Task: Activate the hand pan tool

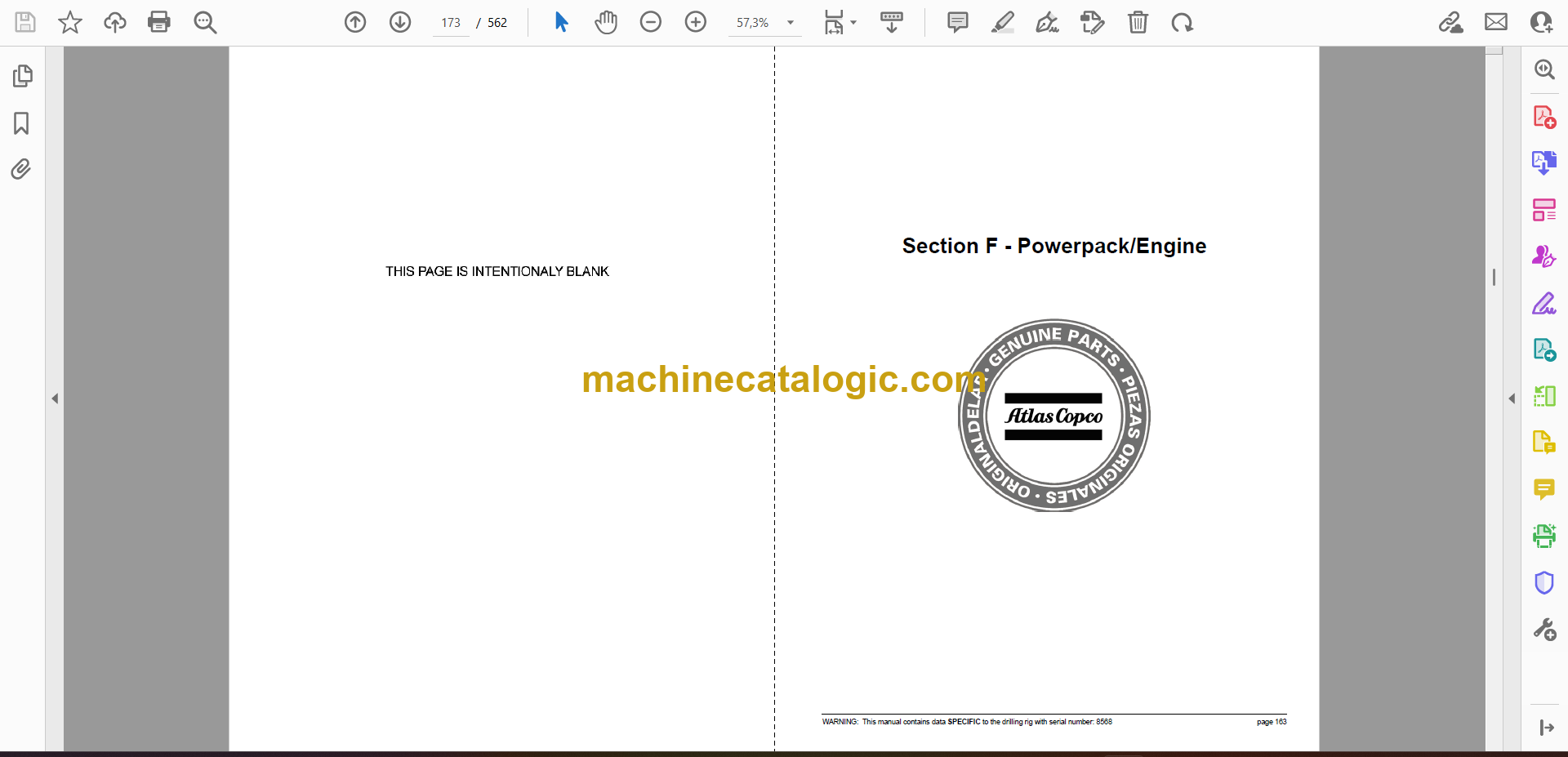Action: coord(606,22)
